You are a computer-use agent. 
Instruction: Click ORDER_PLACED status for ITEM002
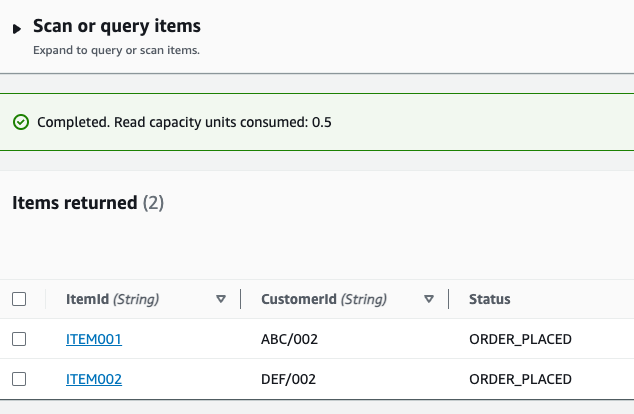coord(520,379)
